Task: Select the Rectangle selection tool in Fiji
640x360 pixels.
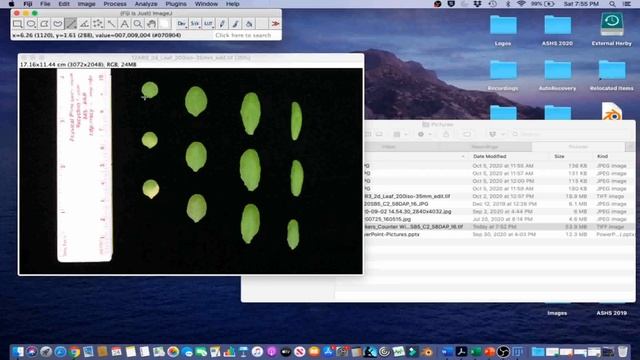Action: pos(18,24)
